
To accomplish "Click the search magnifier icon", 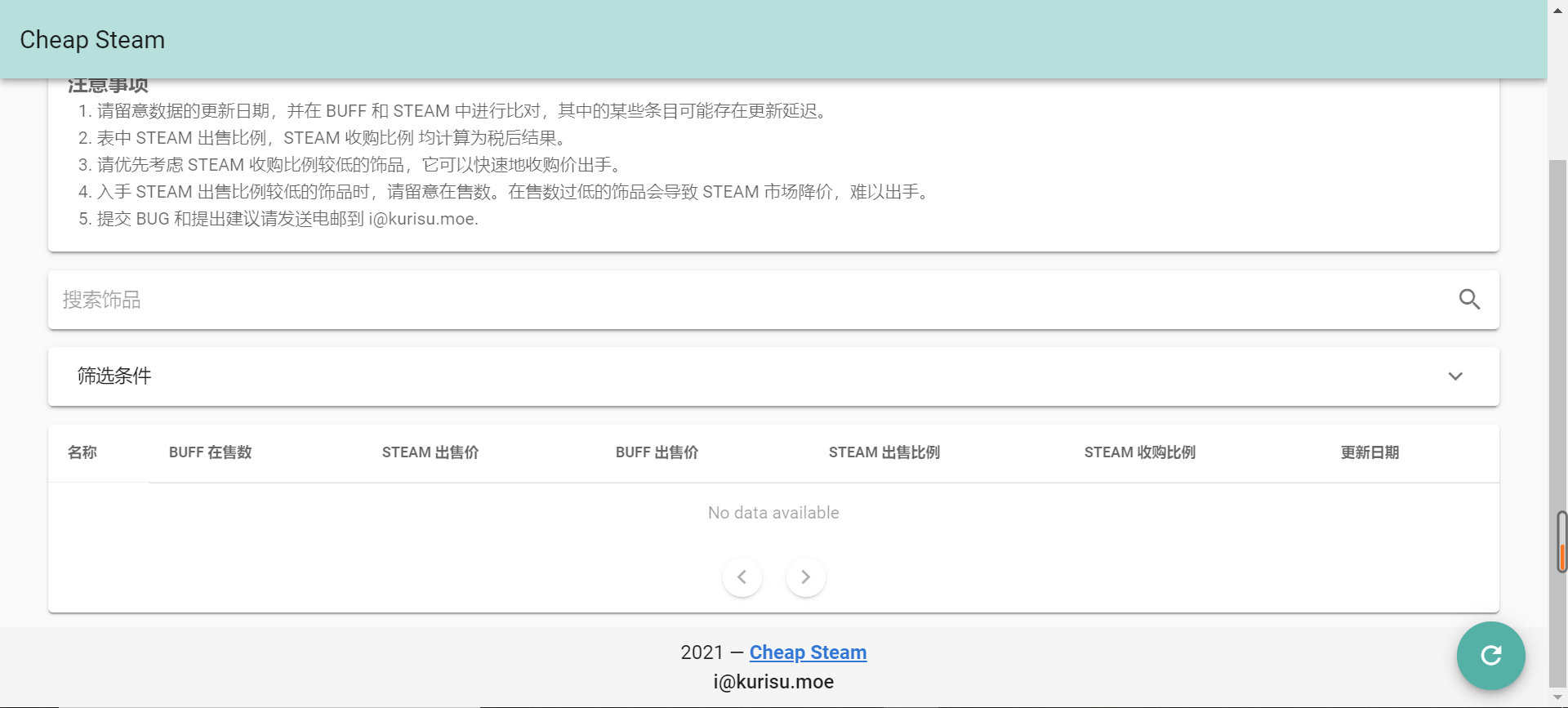I will pyautogui.click(x=1469, y=300).
